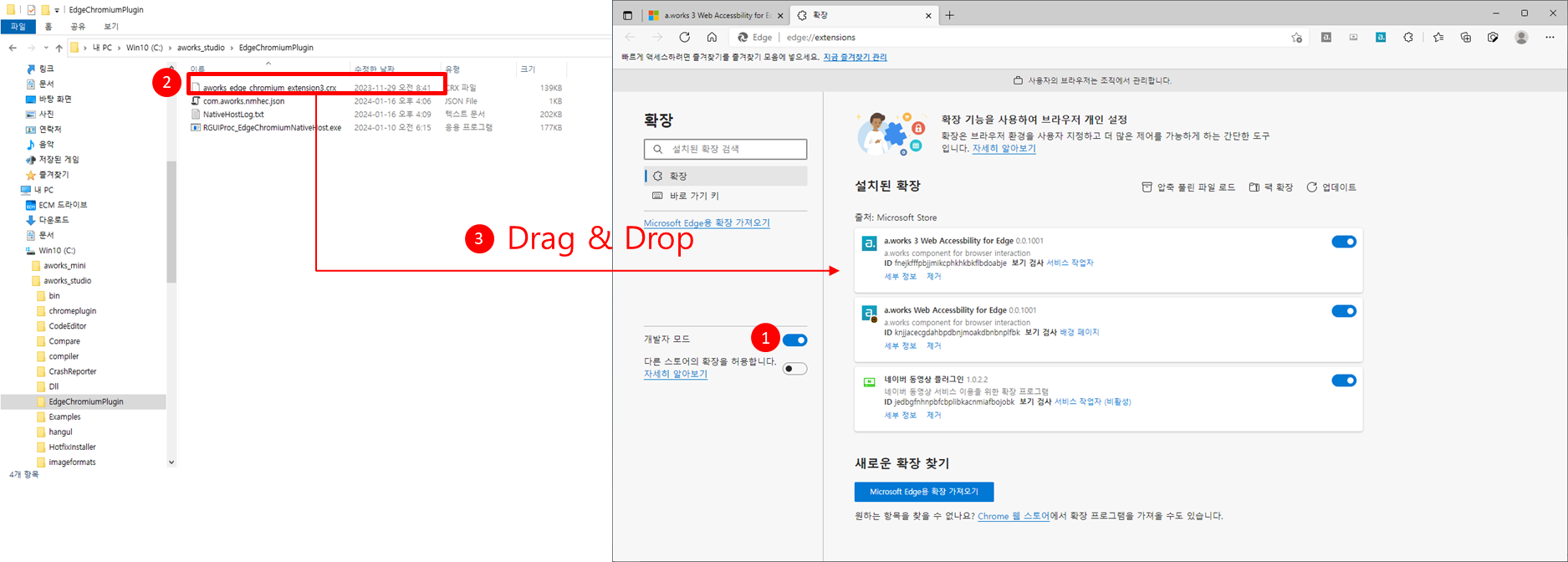1568x562 pixels.
Task: Open the 공유 ribbon tab in Explorer
Action: (x=78, y=27)
